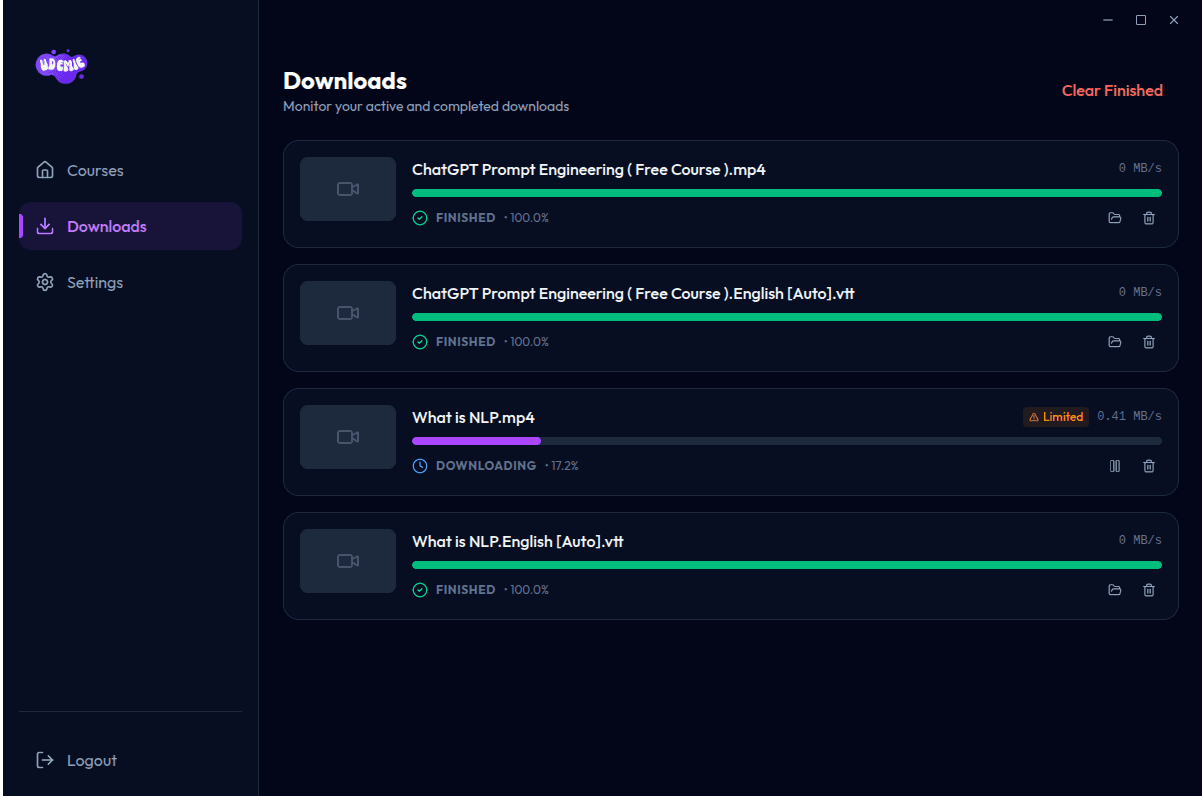Open folder for What is NLP.English subtitle
1202x796 pixels.
(x=1115, y=590)
